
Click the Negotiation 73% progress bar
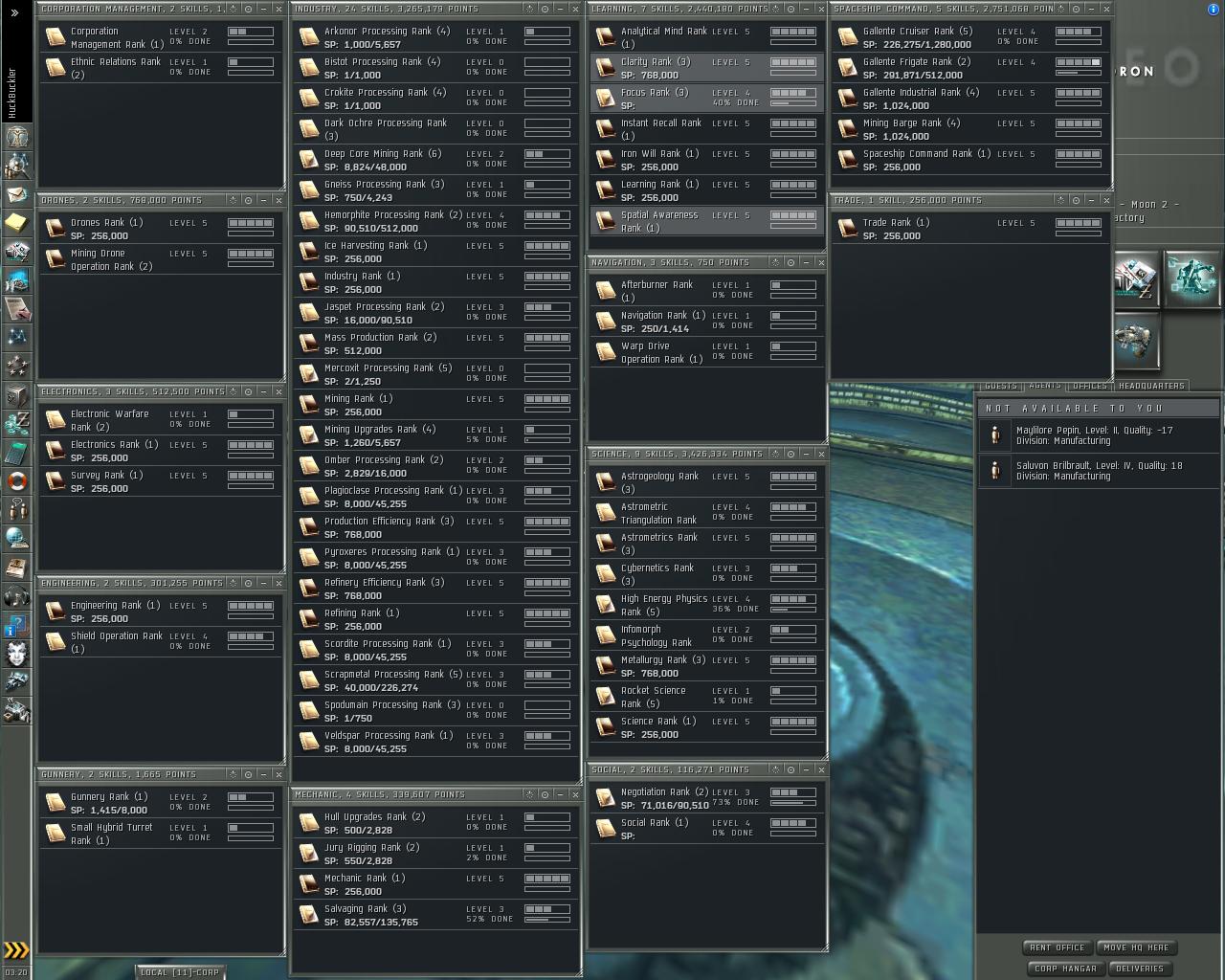(x=793, y=803)
